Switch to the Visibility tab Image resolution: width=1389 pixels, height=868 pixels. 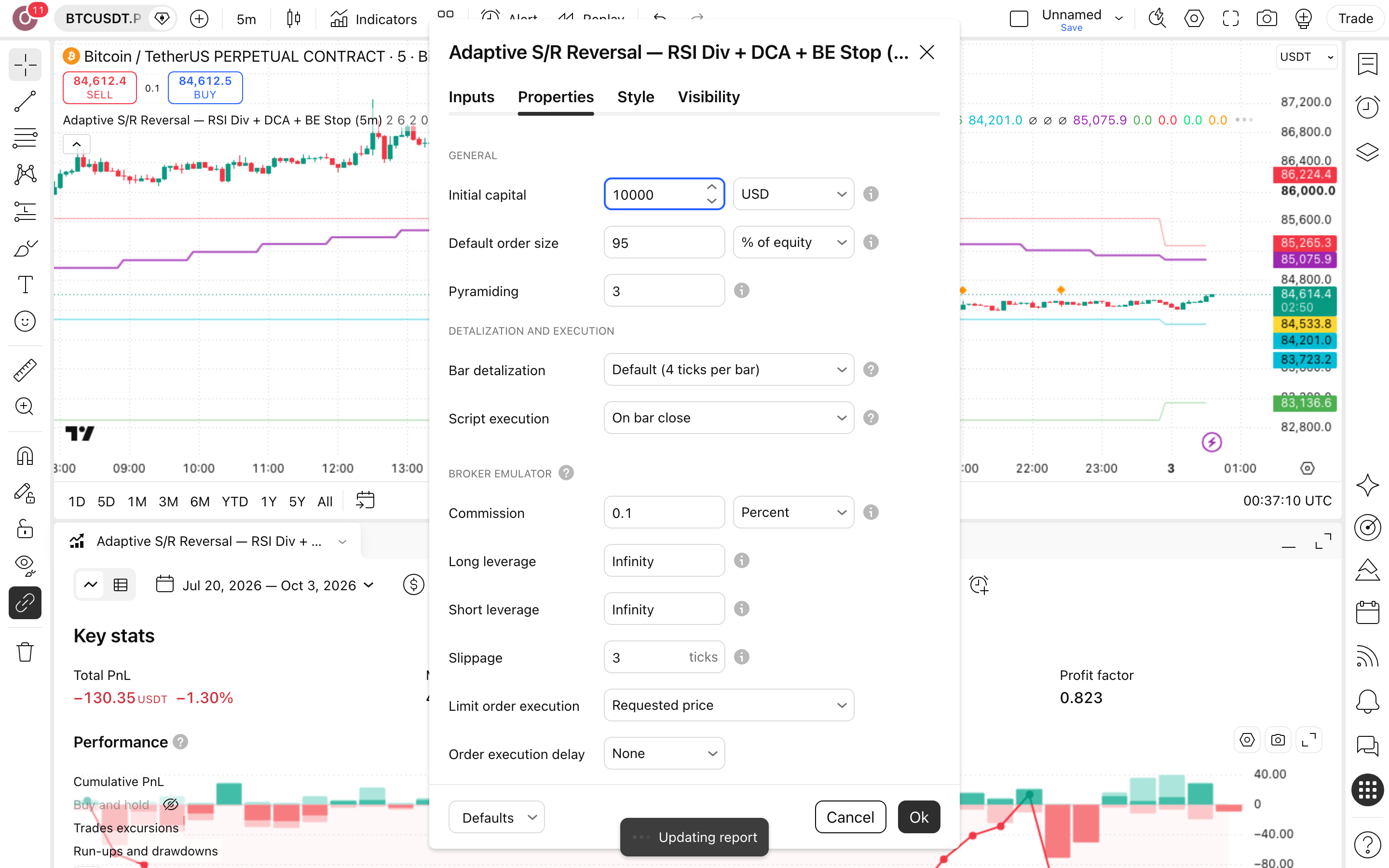pos(708,97)
